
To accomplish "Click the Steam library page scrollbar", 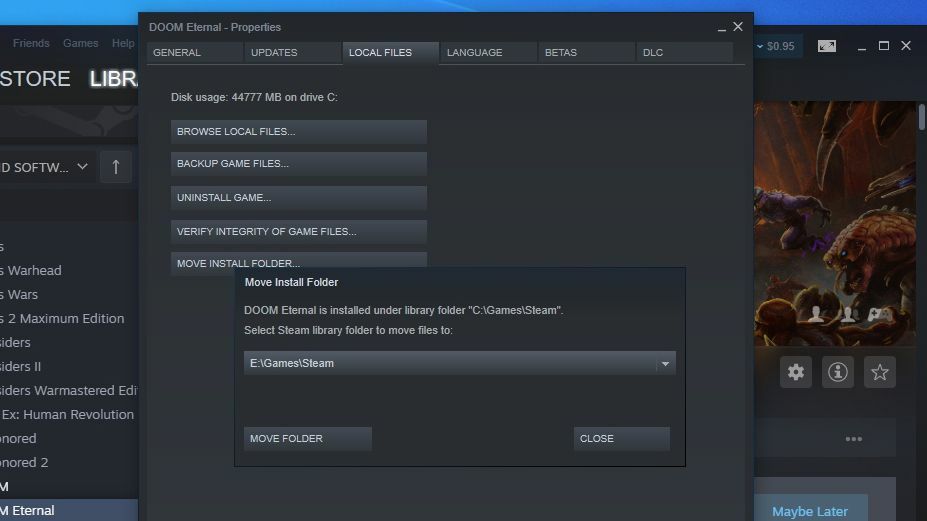I will tap(922, 117).
